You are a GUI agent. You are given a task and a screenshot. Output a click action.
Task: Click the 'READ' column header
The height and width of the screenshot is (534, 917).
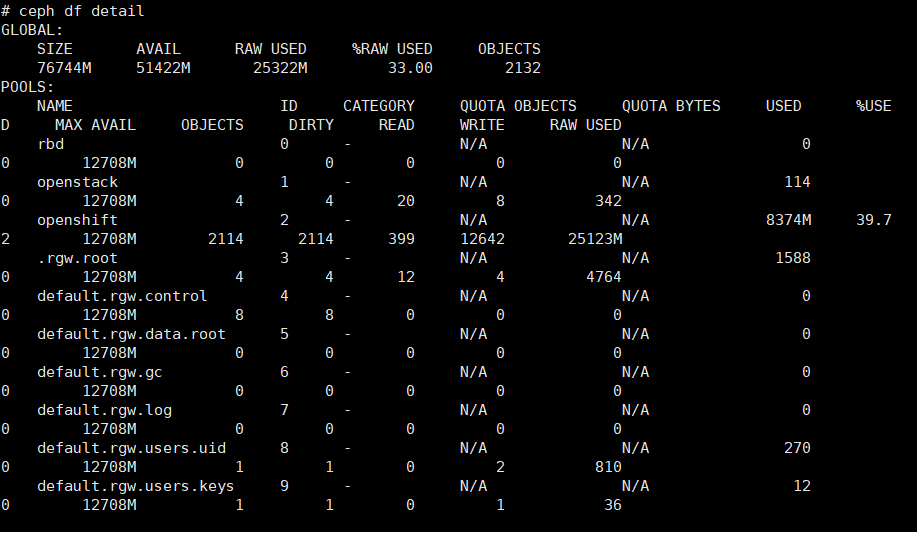[397, 125]
